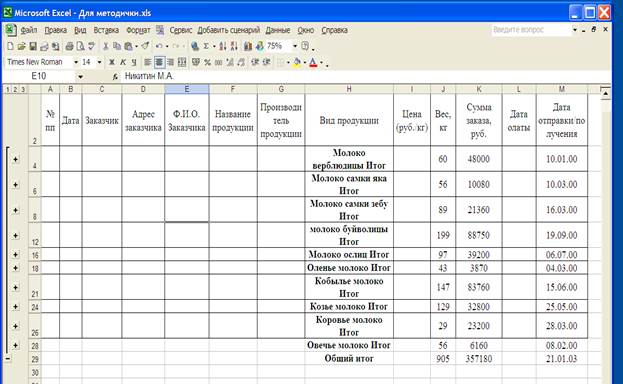Apply currency format

pos(195,62)
